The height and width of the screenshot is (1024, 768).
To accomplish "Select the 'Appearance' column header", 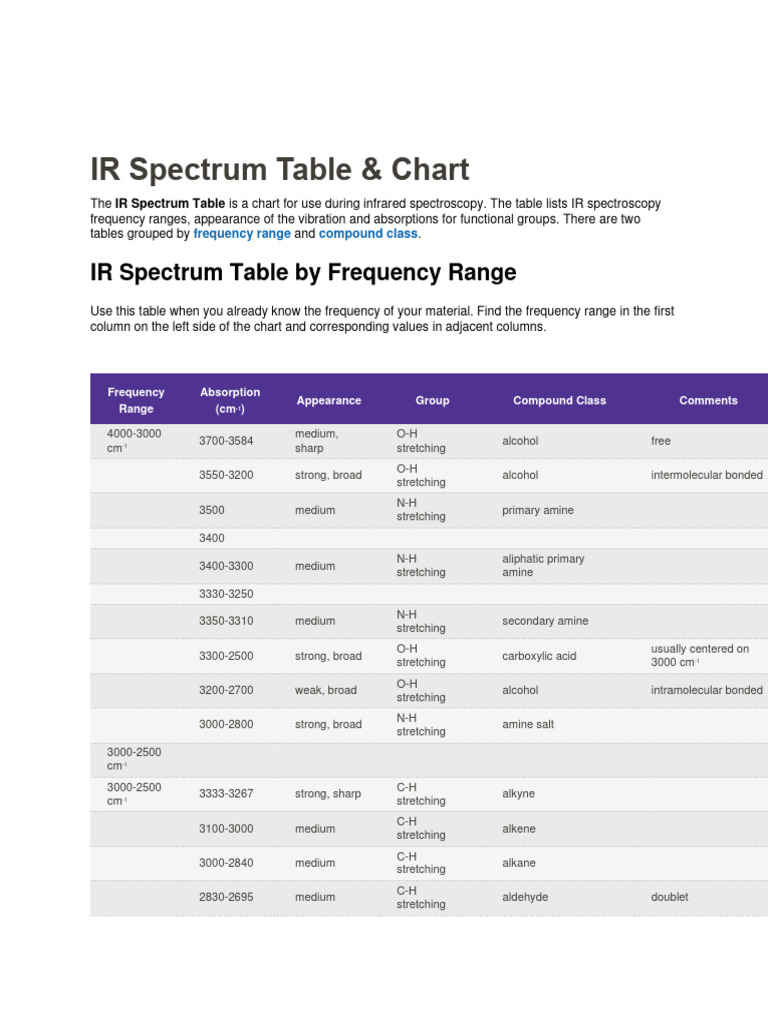I will [329, 400].
